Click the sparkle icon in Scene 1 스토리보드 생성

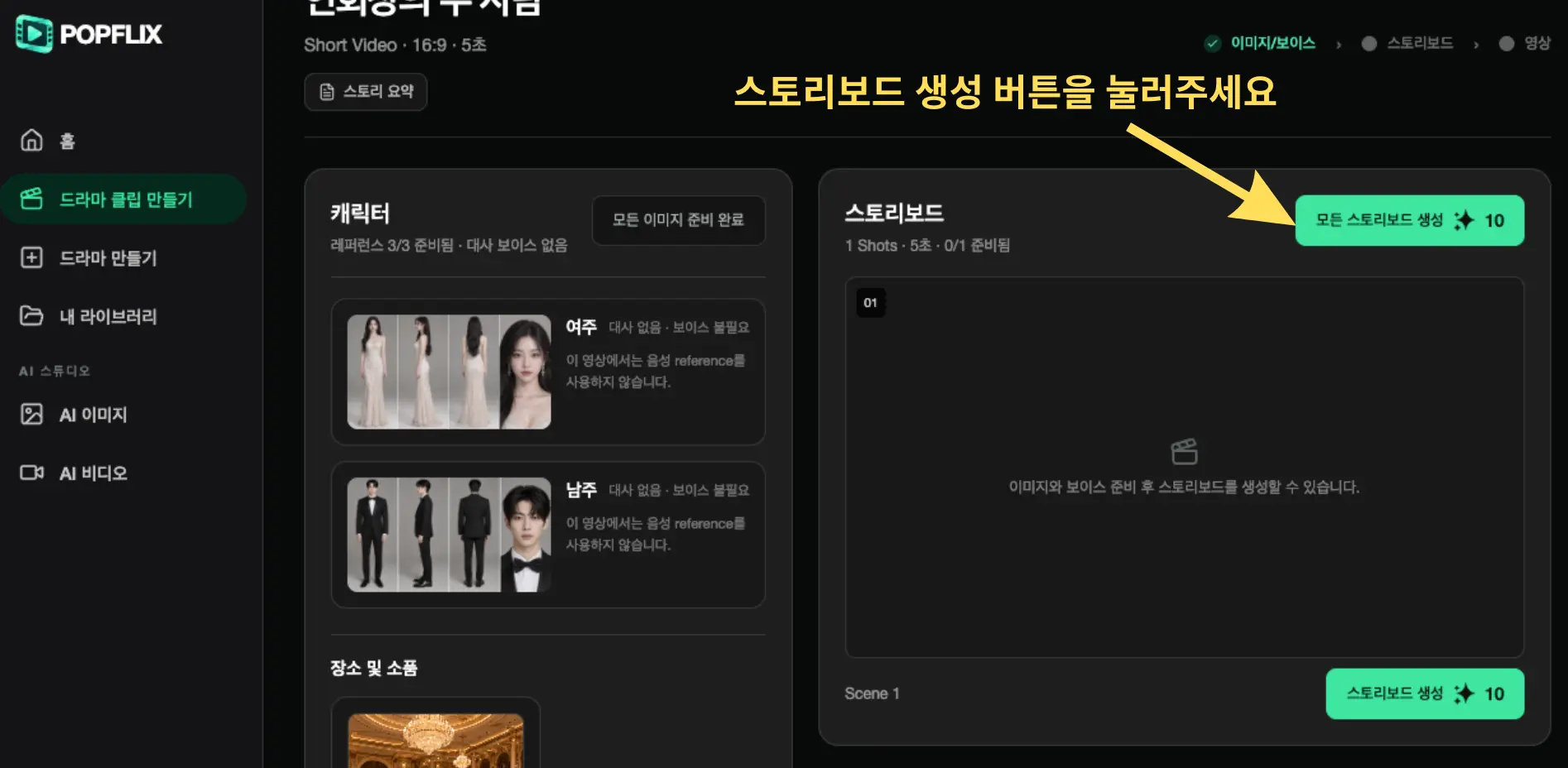point(1464,694)
